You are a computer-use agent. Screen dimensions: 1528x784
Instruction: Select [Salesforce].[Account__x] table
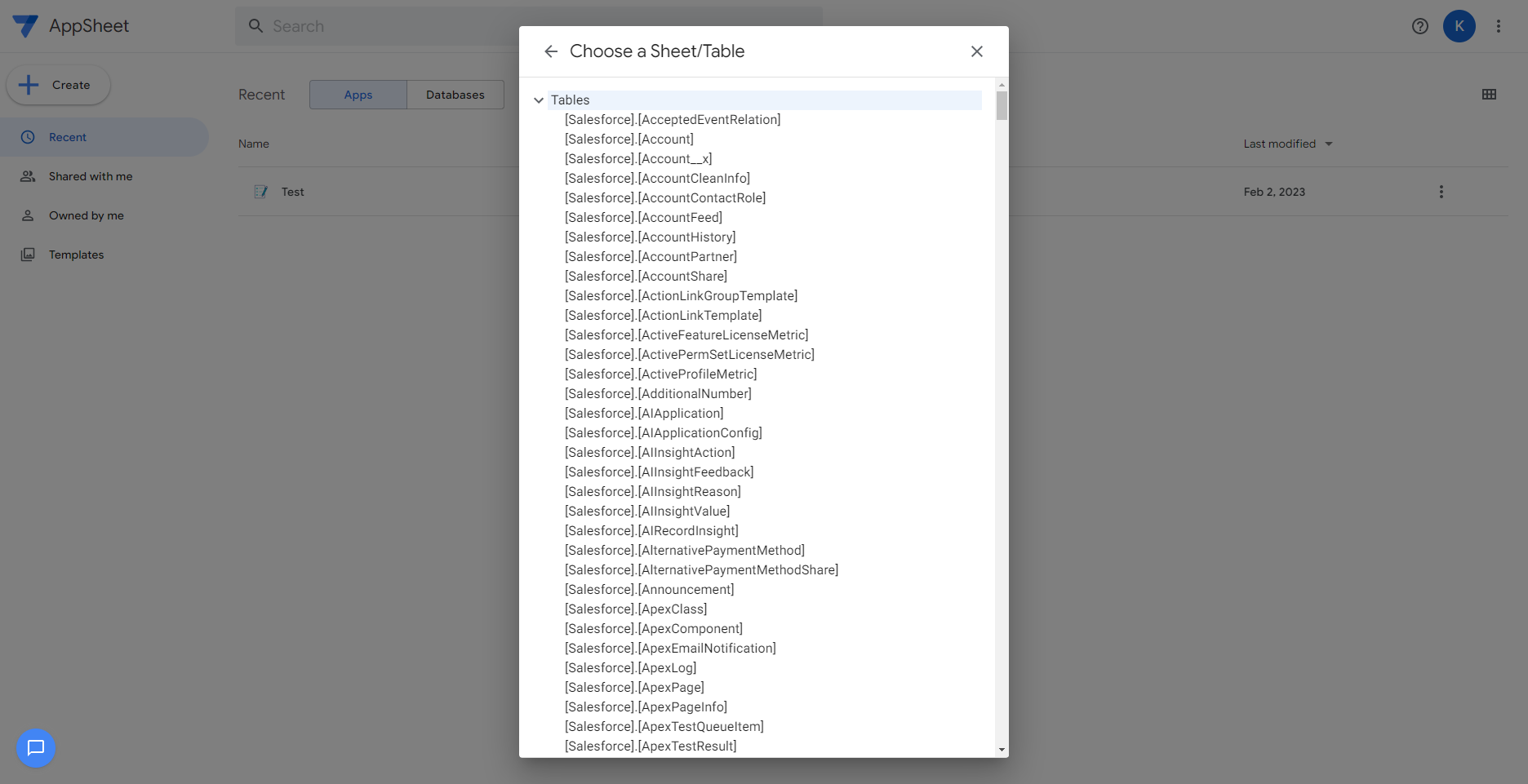[x=638, y=159]
